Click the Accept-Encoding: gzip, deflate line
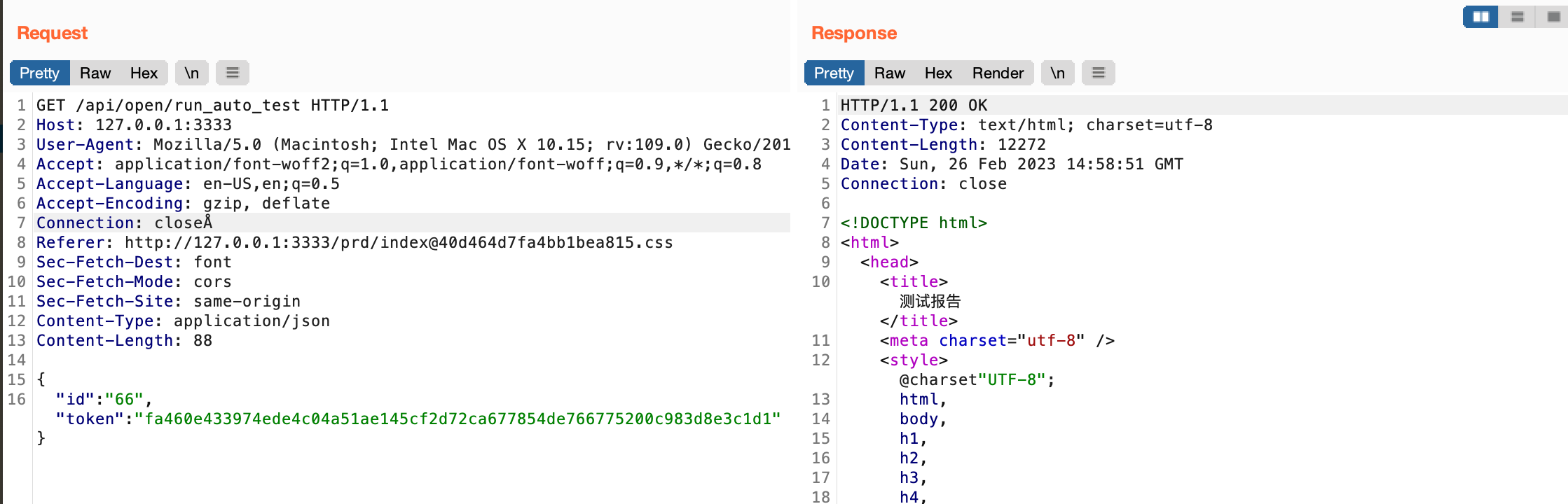Viewport: 1568px width, 504px height. tap(183, 203)
